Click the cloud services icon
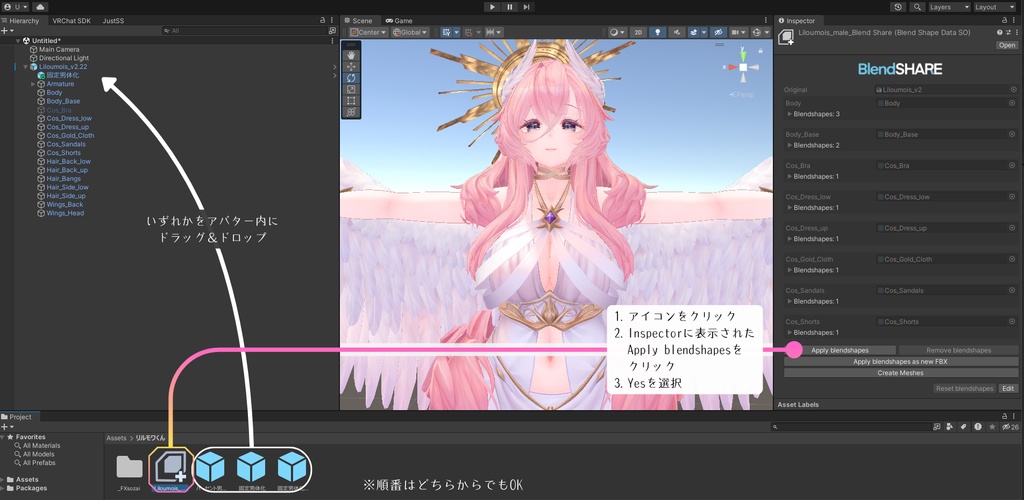Viewport: 1024px width, 500px height. (40, 7)
